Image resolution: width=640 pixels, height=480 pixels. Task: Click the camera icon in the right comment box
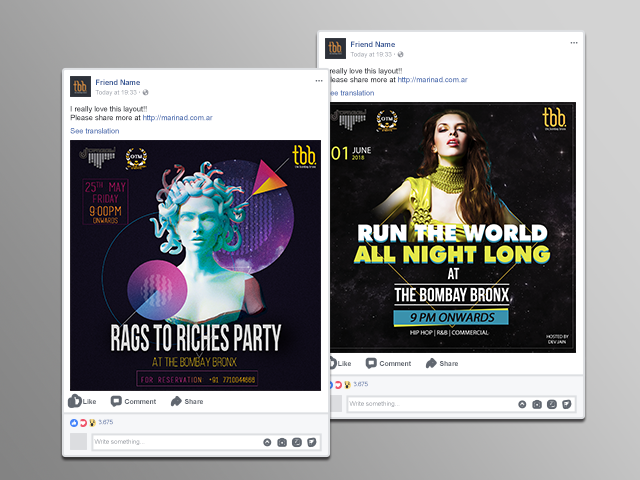[537, 404]
